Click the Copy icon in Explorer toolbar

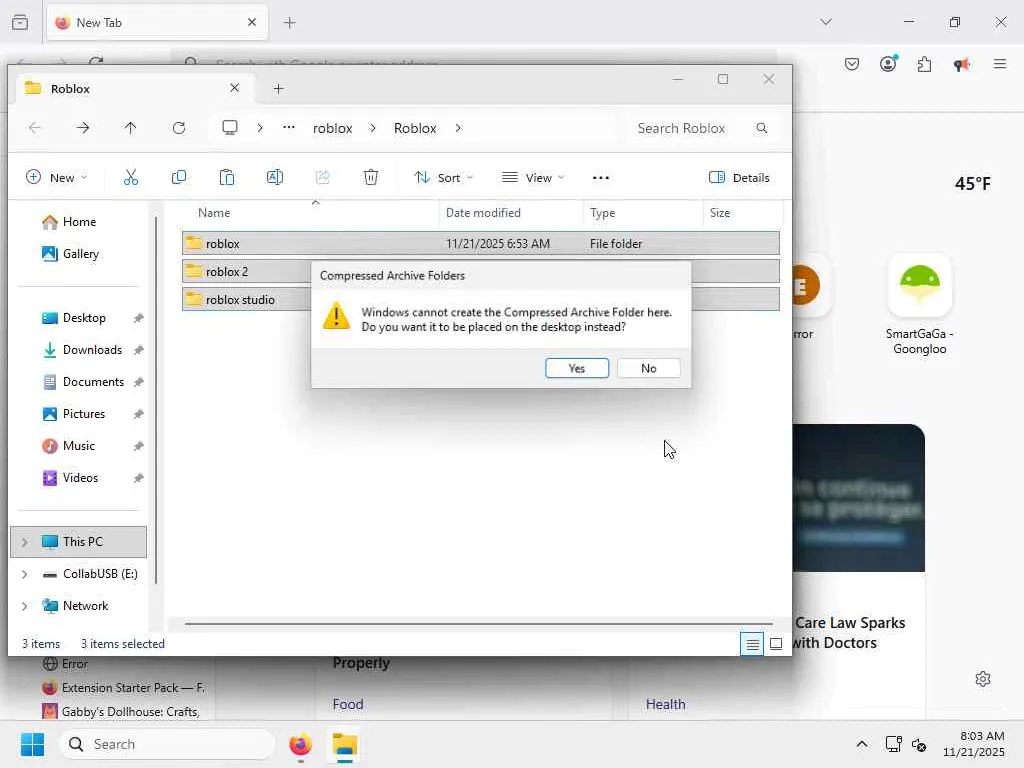(x=178, y=178)
